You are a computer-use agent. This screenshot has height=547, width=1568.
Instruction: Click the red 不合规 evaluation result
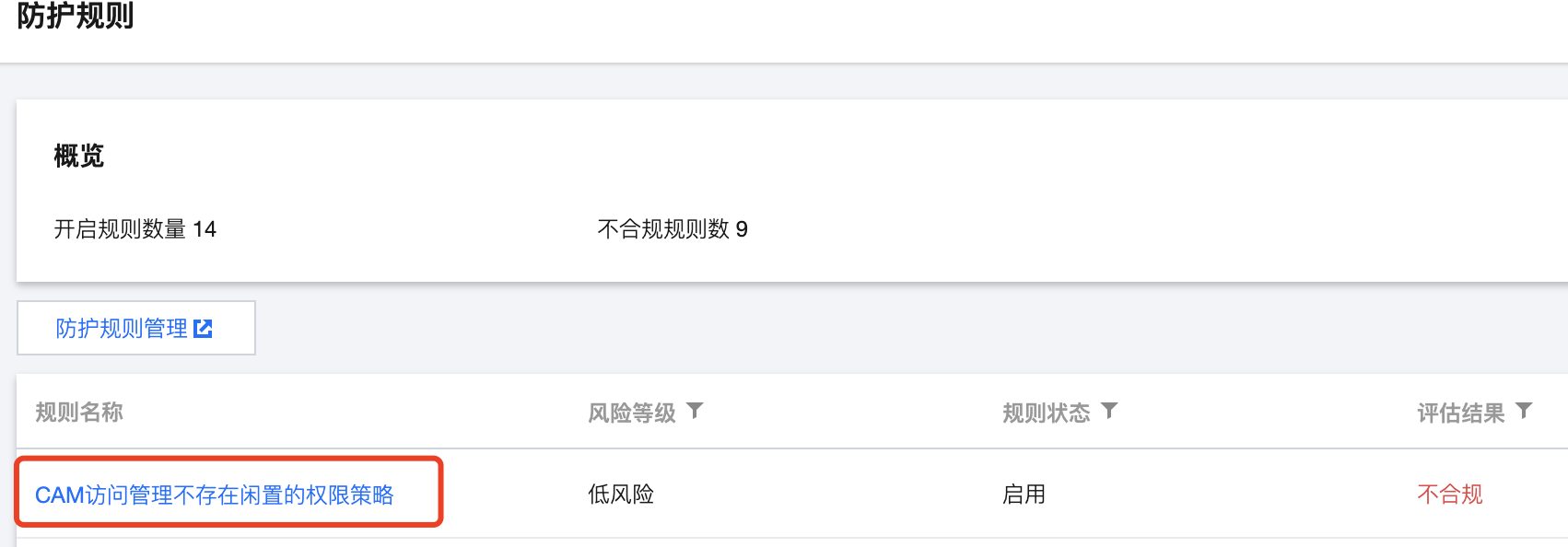coord(1450,495)
